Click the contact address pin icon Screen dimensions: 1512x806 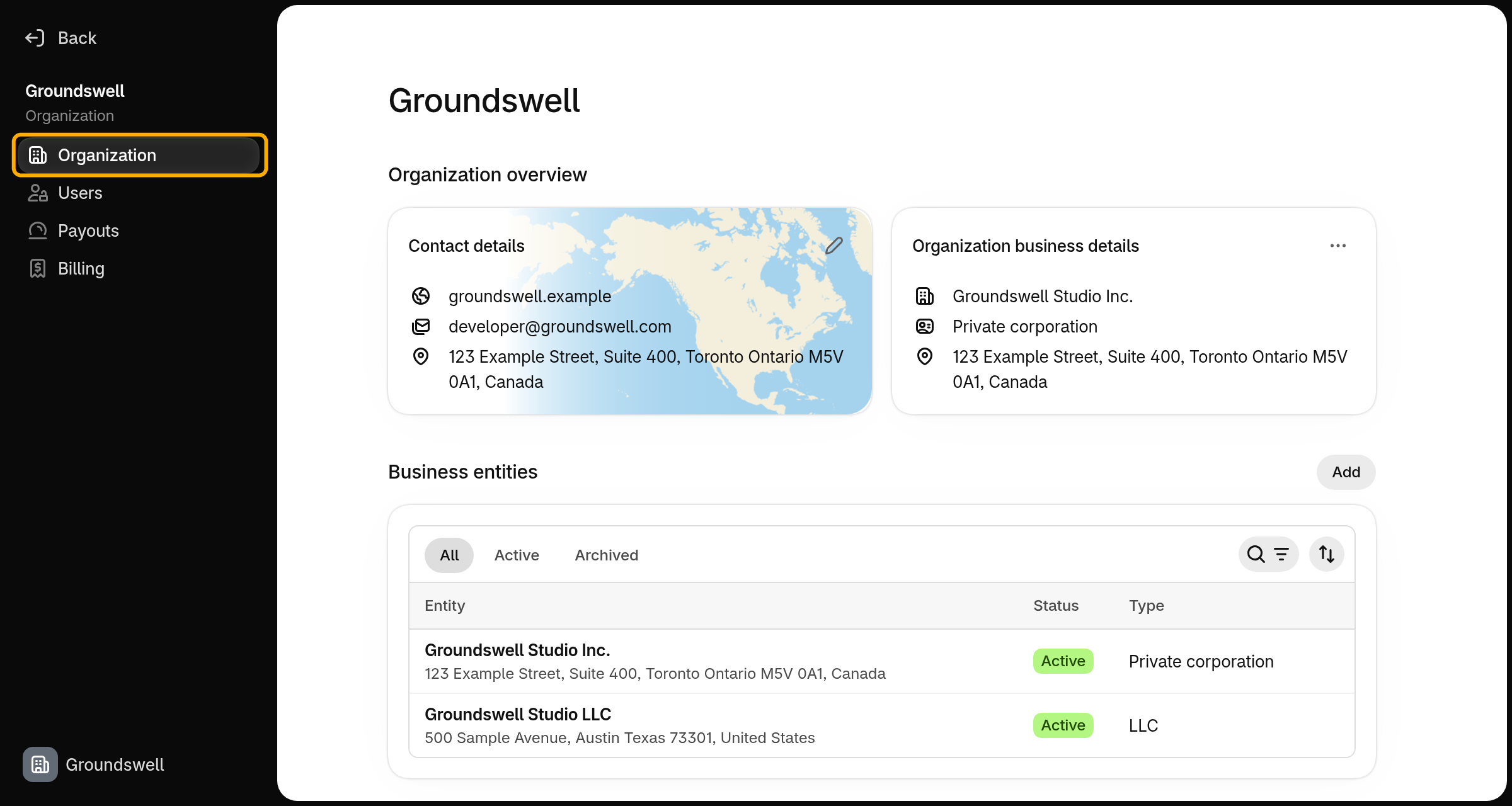click(421, 356)
